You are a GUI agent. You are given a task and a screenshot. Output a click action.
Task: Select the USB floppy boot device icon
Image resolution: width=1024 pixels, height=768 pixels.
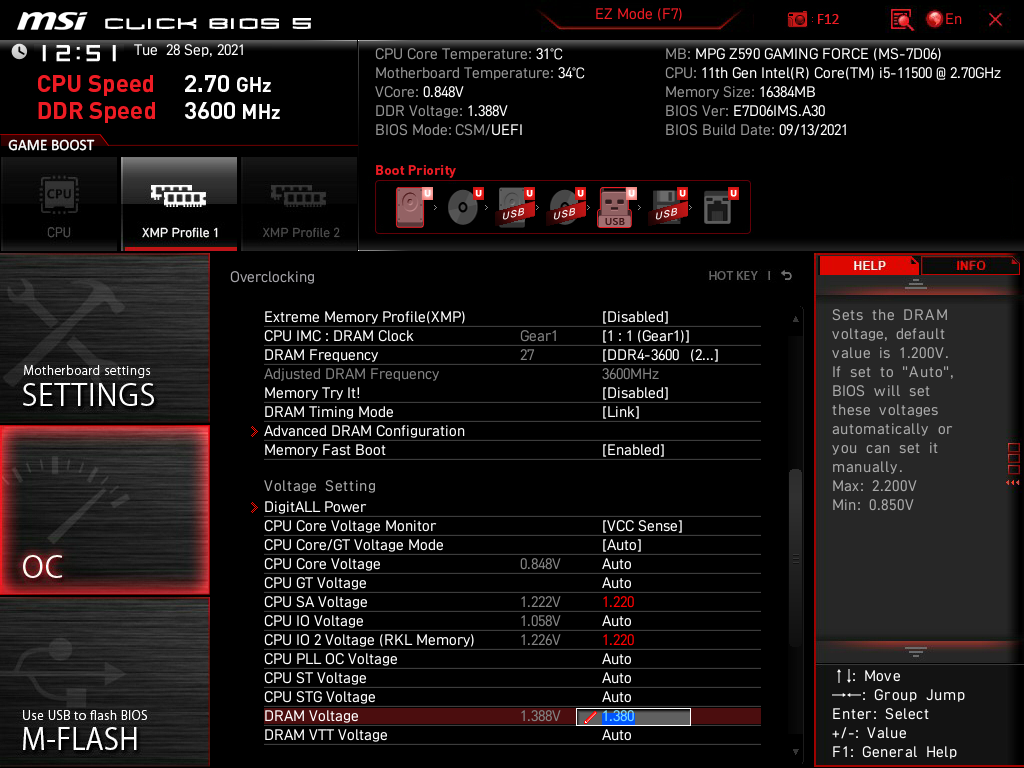tap(667, 207)
